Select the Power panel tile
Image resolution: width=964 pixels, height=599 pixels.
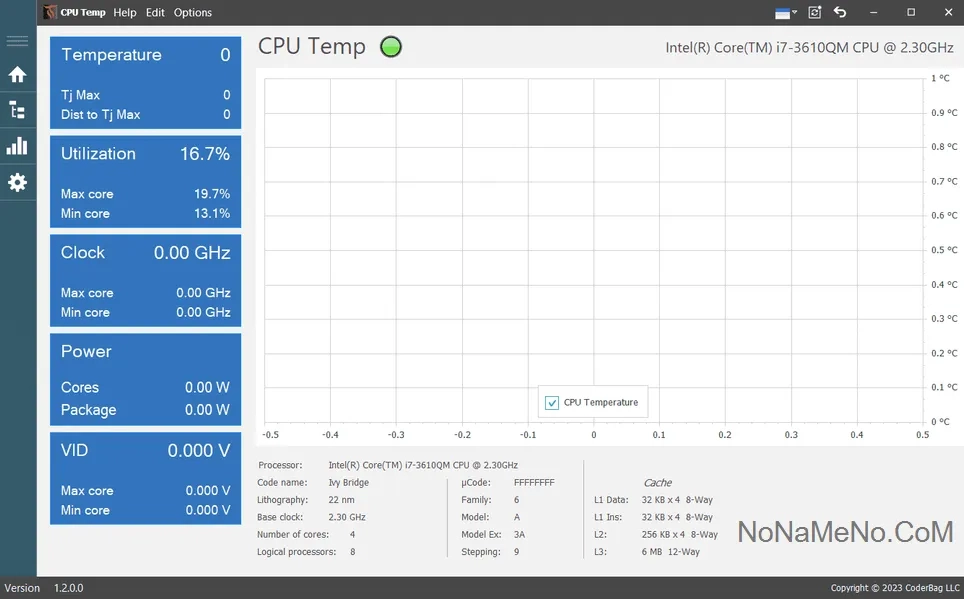click(145, 380)
